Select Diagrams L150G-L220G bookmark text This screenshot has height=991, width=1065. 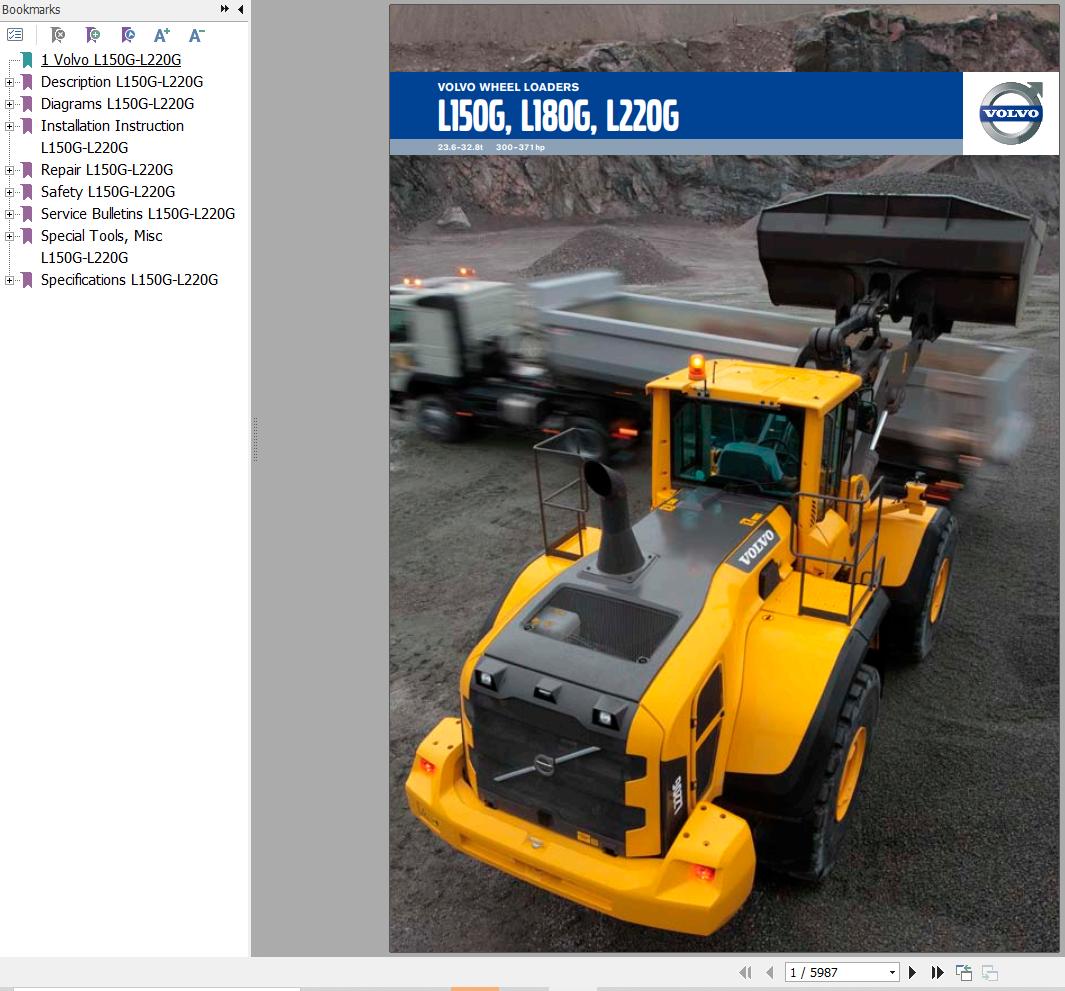click(x=118, y=104)
